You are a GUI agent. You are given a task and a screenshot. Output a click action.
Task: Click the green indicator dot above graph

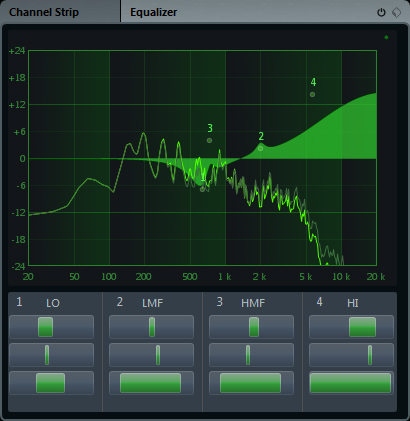(386, 37)
